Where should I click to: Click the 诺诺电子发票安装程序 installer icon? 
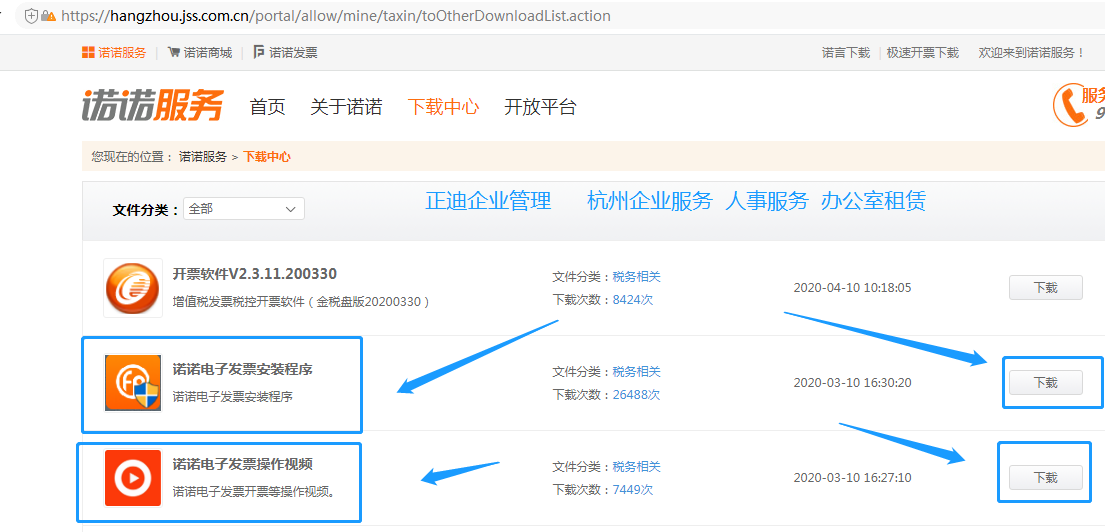click(x=133, y=383)
